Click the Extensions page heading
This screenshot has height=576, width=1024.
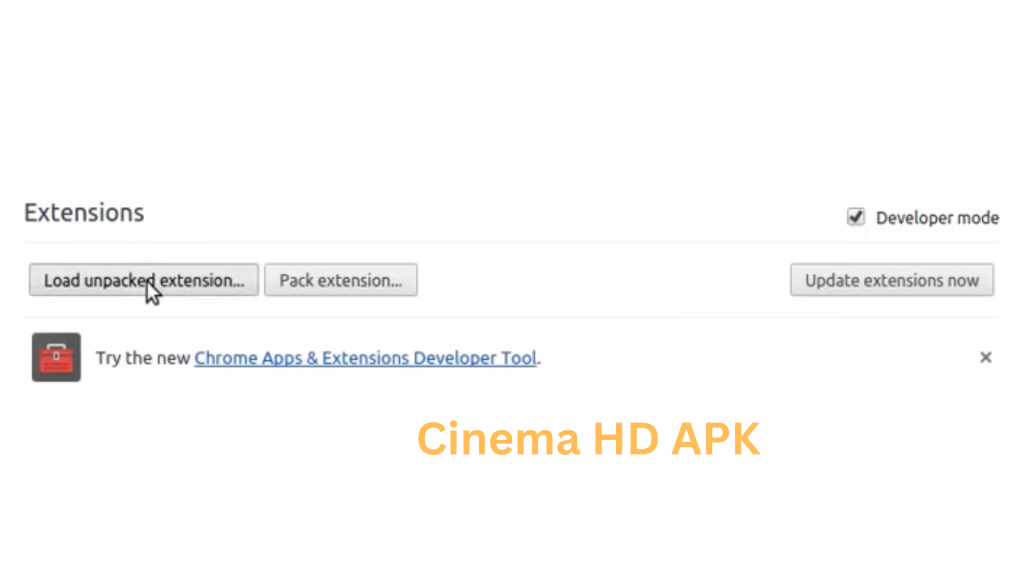coord(84,213)
